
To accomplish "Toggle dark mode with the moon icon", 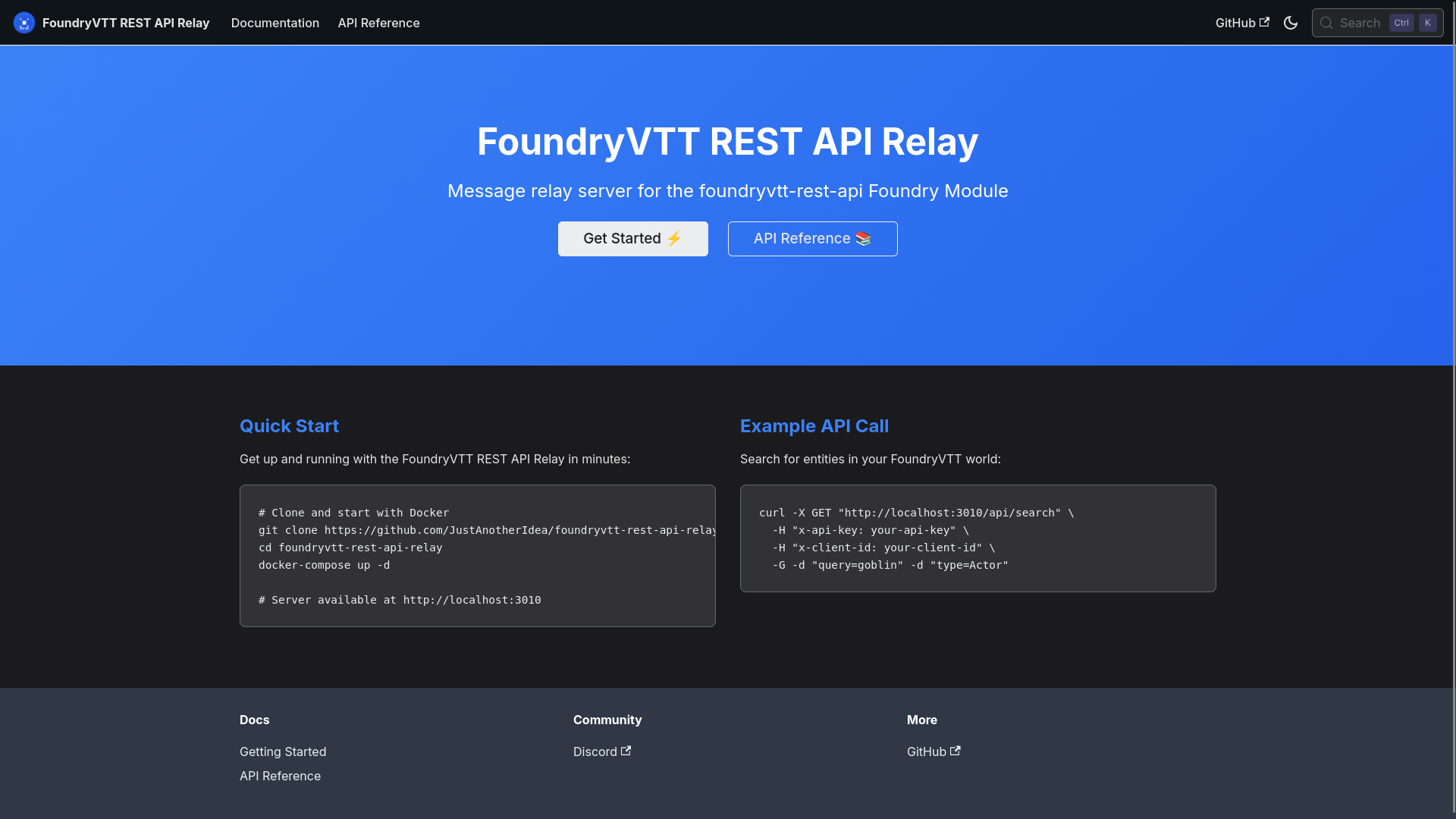I will point(1291,23).
